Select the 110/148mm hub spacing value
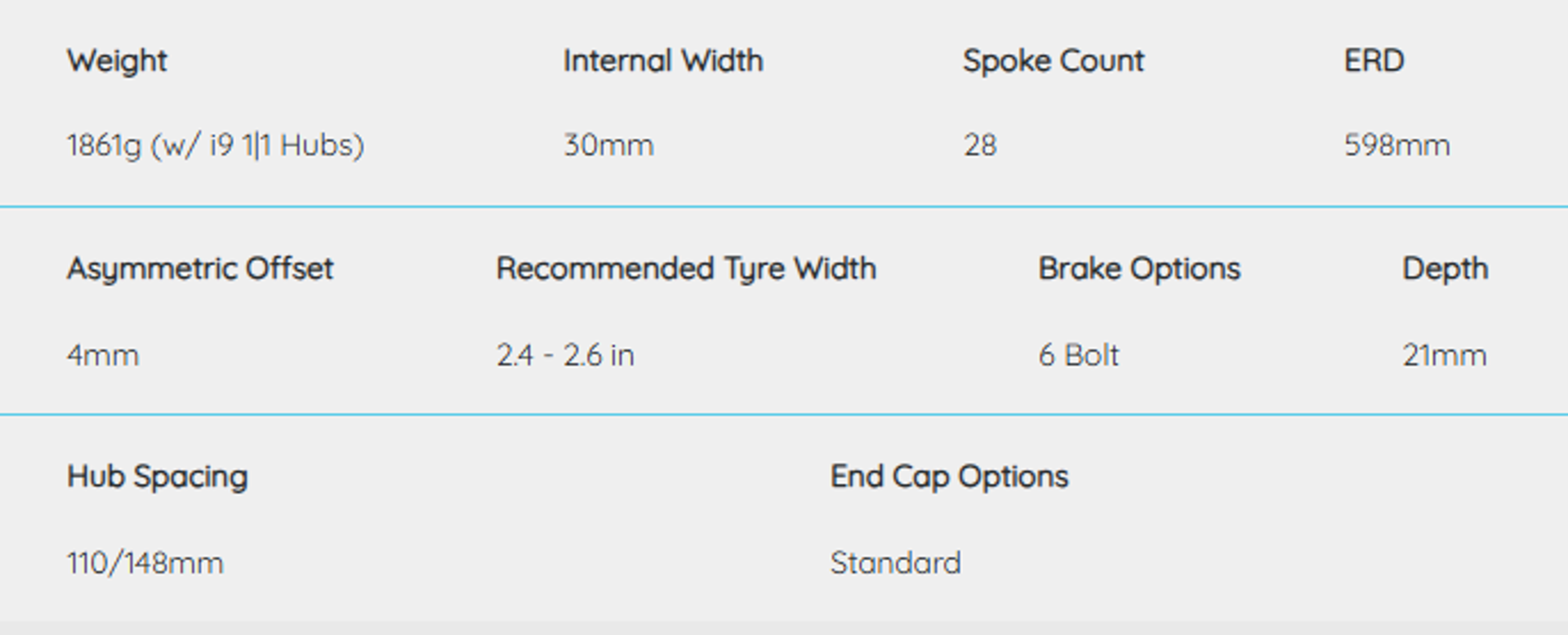Viewport: 1568px width, 635px height. click(x=145, y=563)
